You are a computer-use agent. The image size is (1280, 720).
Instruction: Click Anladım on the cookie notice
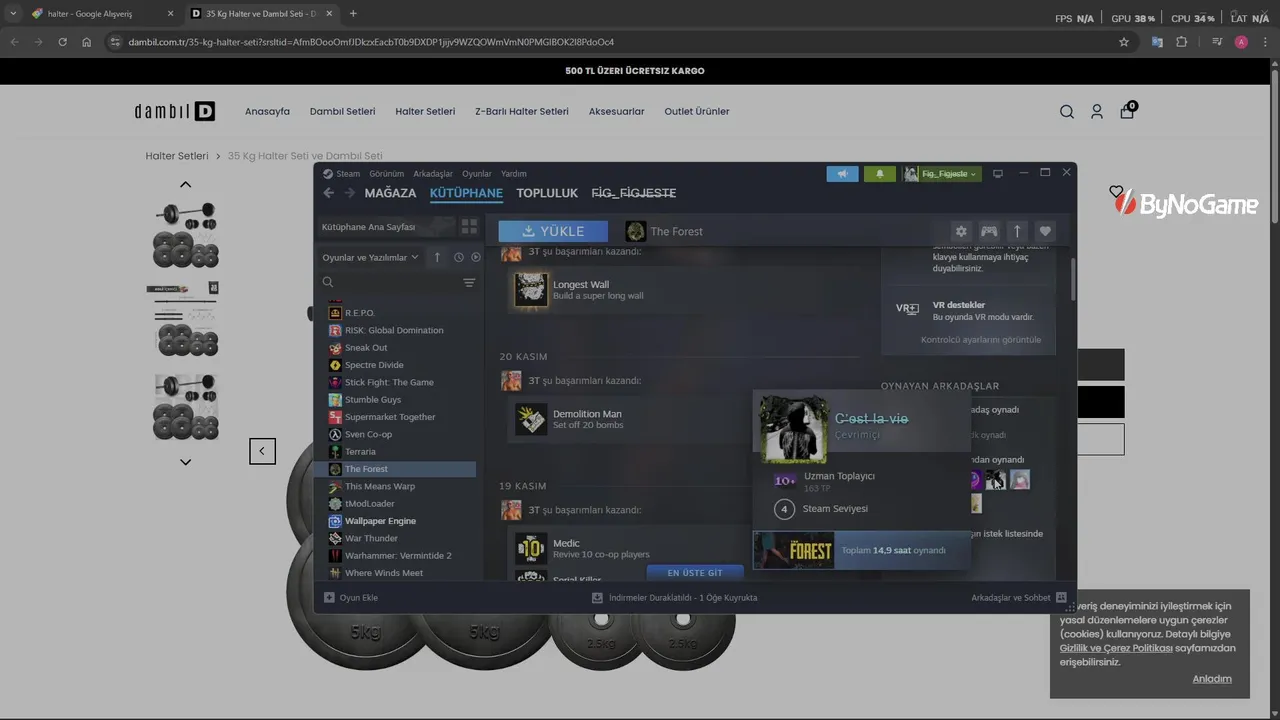(x=1212, y=679)
